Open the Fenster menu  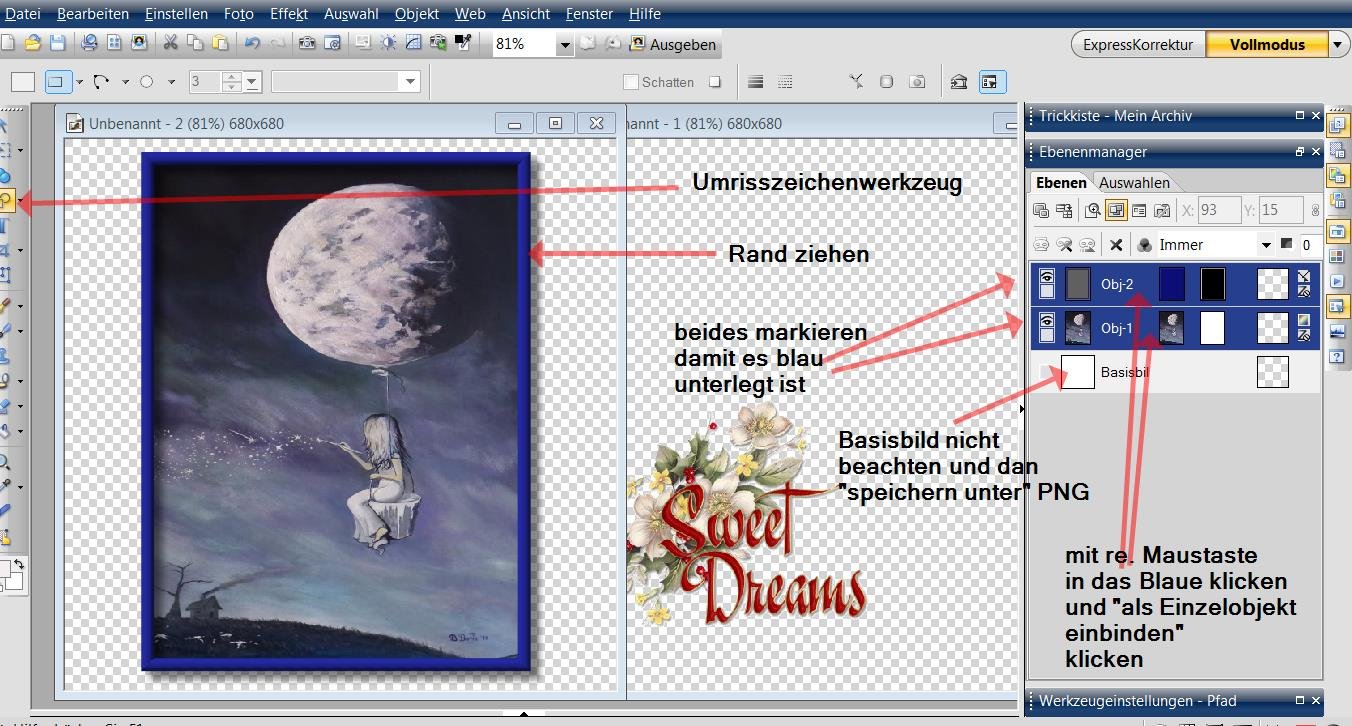pos(590,14)
